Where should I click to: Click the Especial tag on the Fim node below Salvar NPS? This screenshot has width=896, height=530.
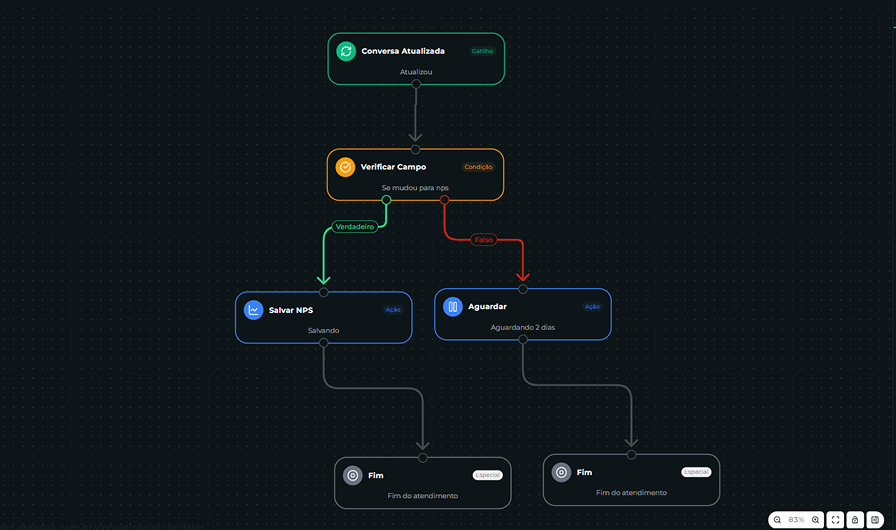(487, 475)
